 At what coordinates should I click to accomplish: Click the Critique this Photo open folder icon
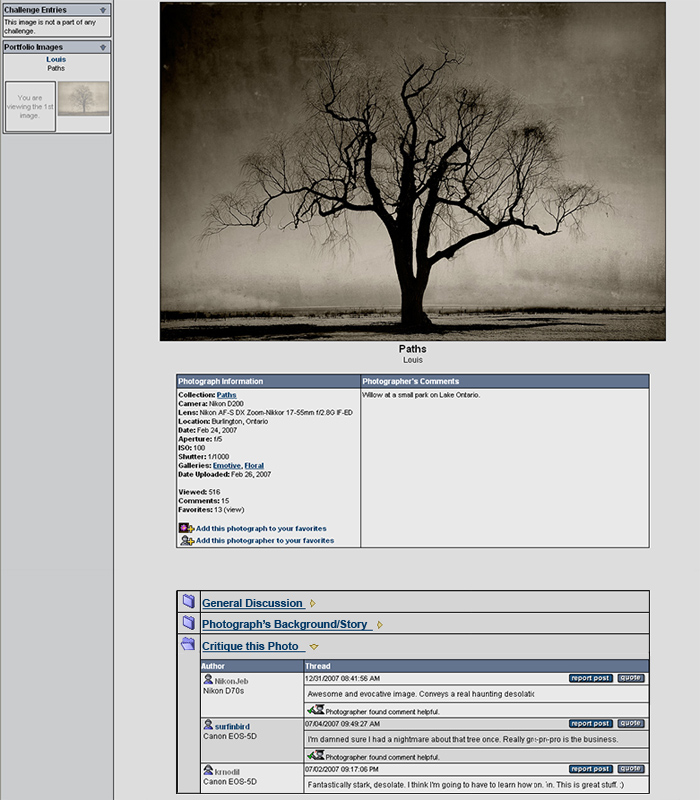point(188,644)
